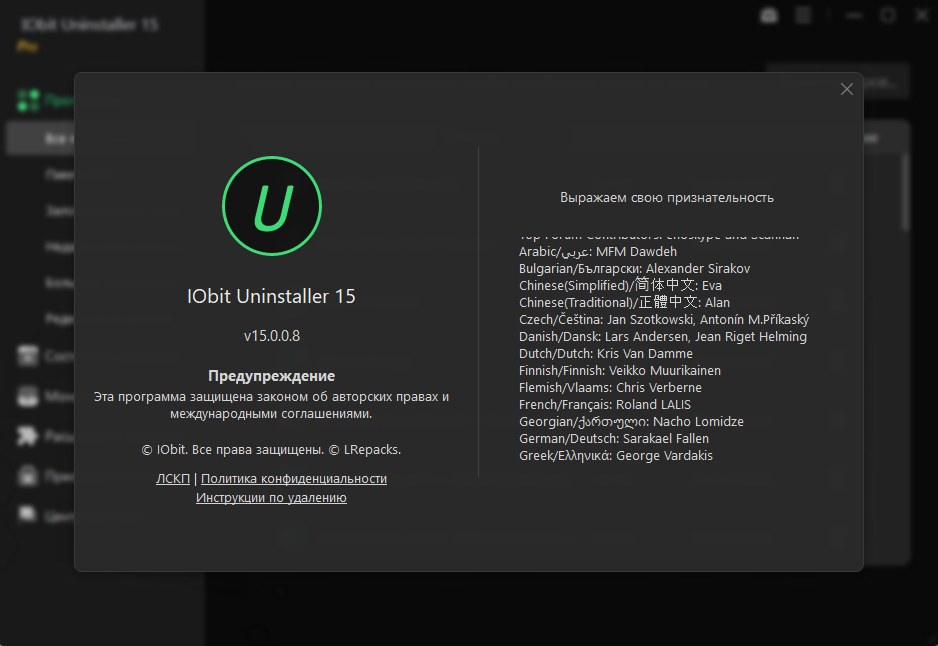938x646 pixels.
Task: Click Выражаем свою признательность heading
Action: [666, 197]
